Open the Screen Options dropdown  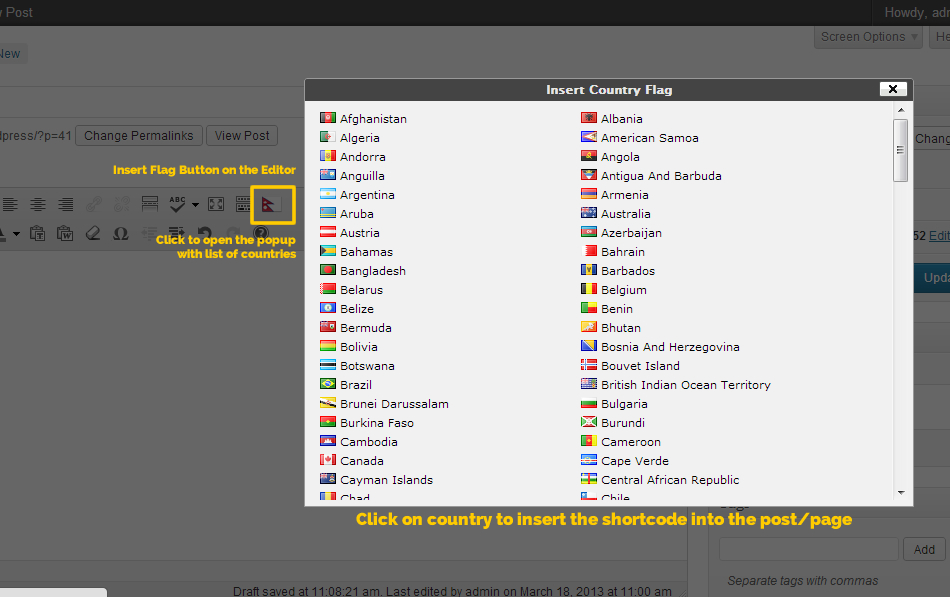tap(868, 37)
